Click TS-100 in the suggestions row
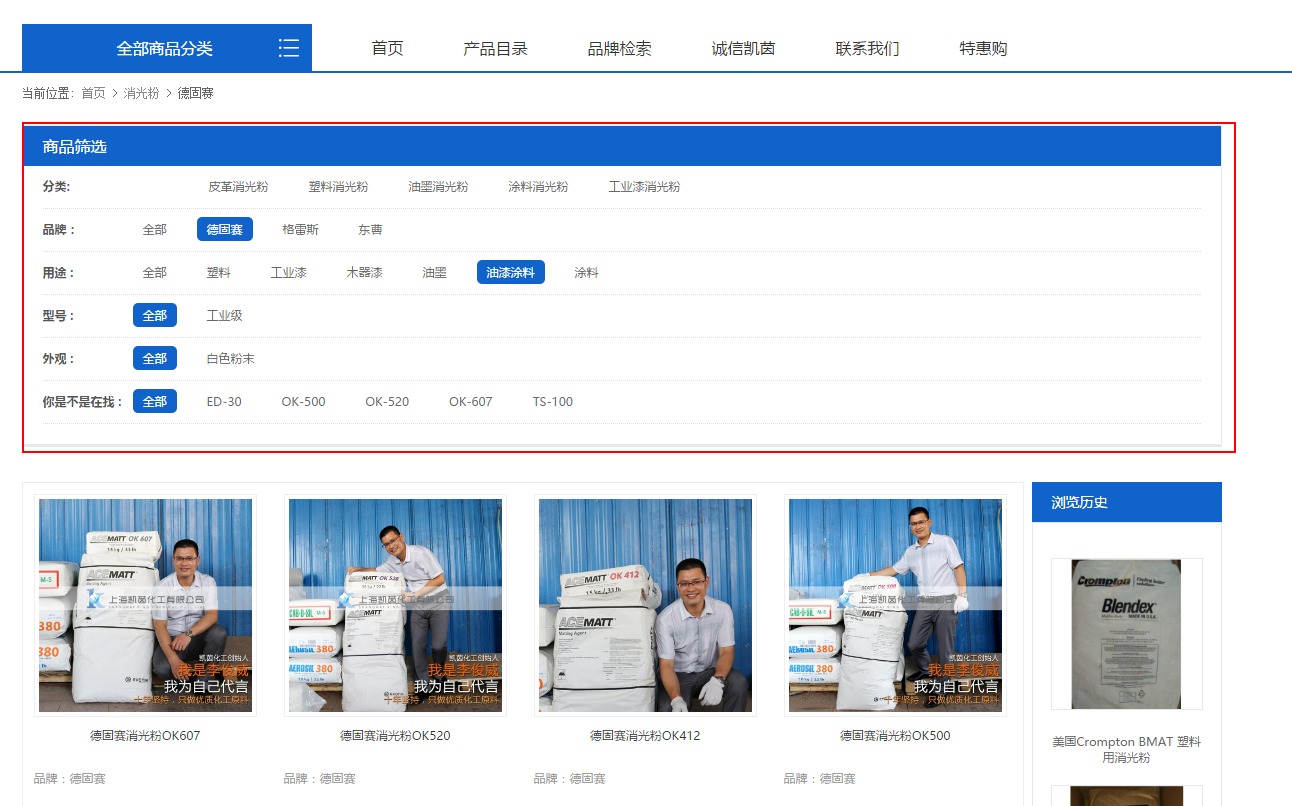 552,402
